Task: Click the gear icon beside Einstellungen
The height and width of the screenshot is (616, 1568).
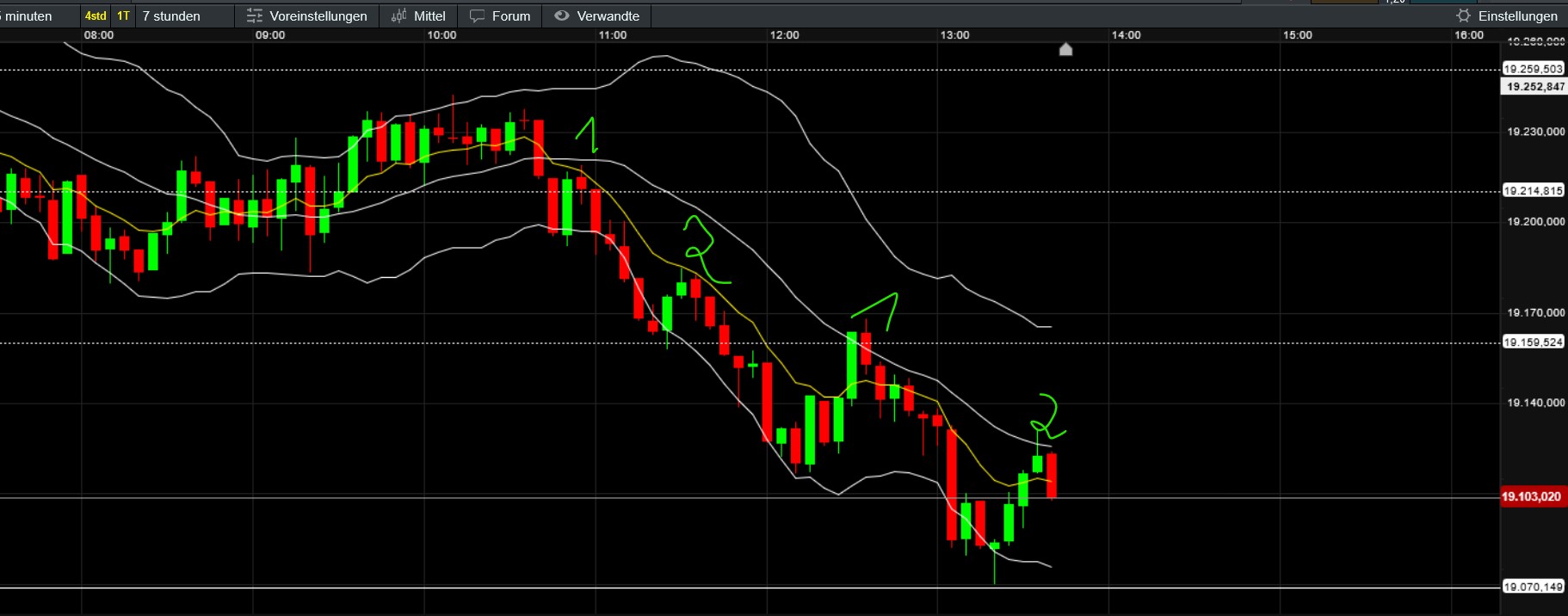Action: 1463,15
